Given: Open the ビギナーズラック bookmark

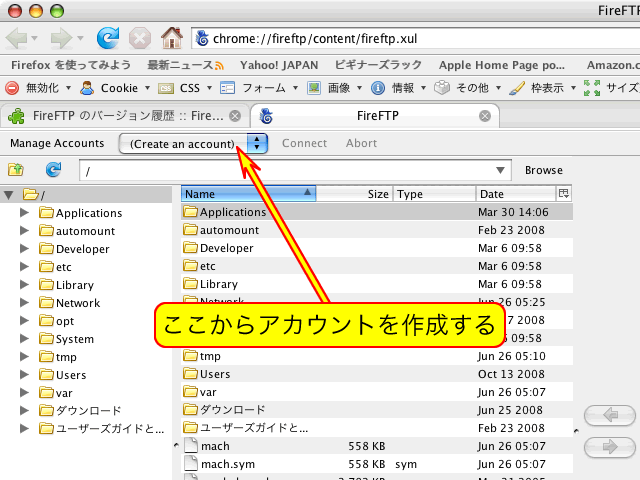Looking at the screenshot, I should point(378,65).
